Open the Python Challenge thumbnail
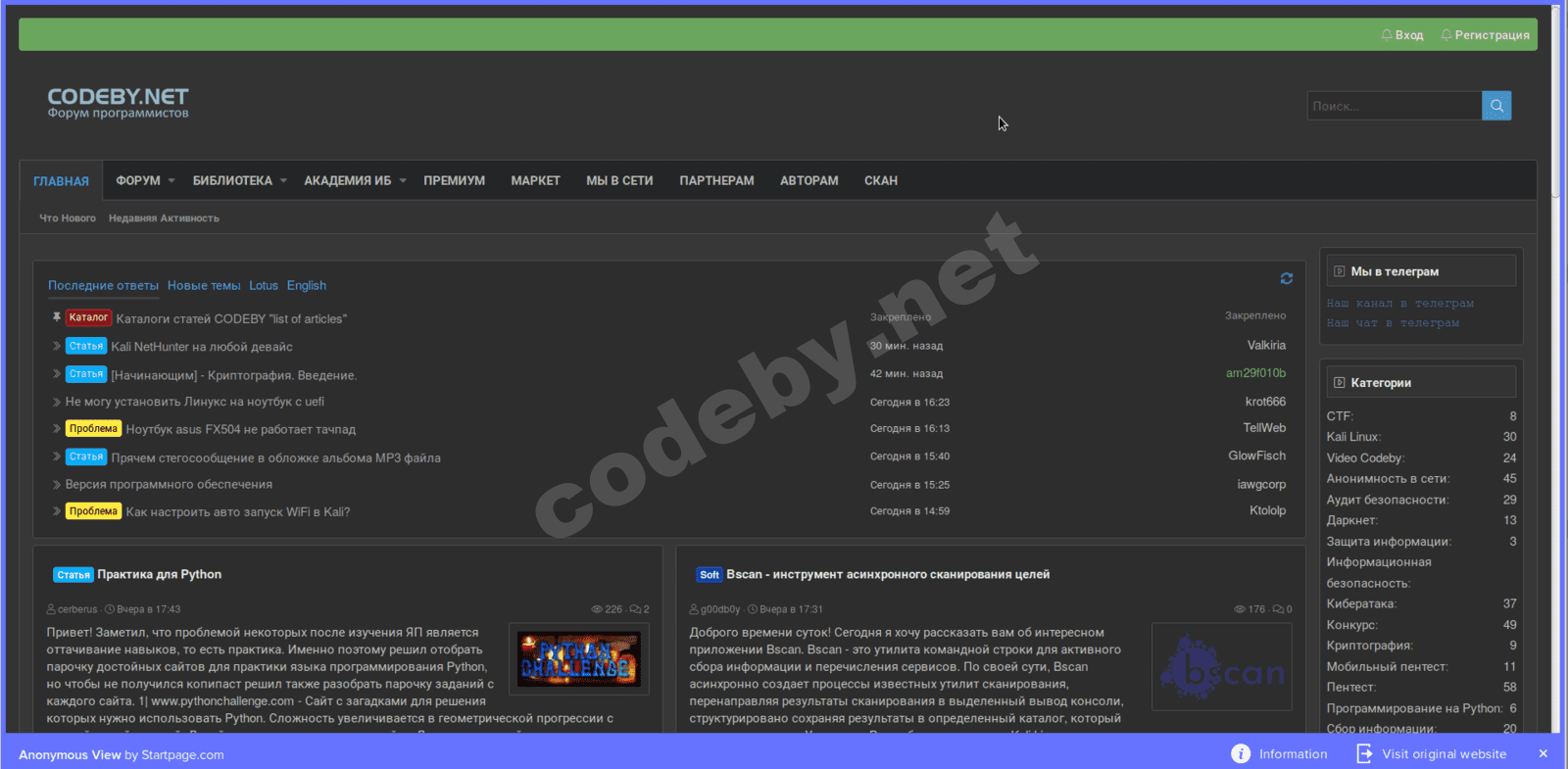Viewport: 1568px width, 769px height. (579, 659)
